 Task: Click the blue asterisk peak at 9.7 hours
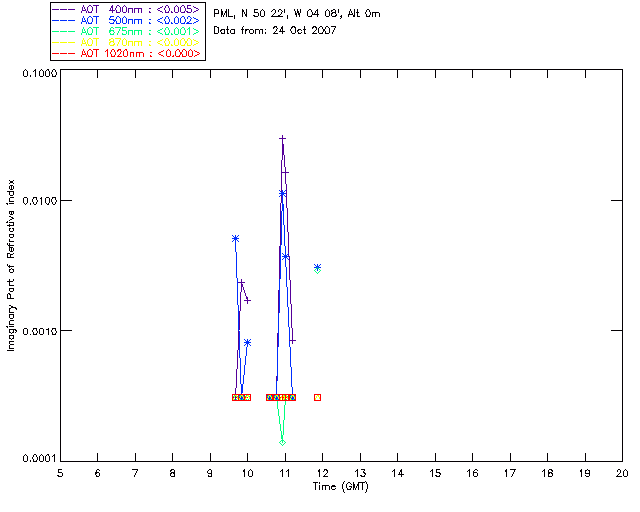coord(236,238)
